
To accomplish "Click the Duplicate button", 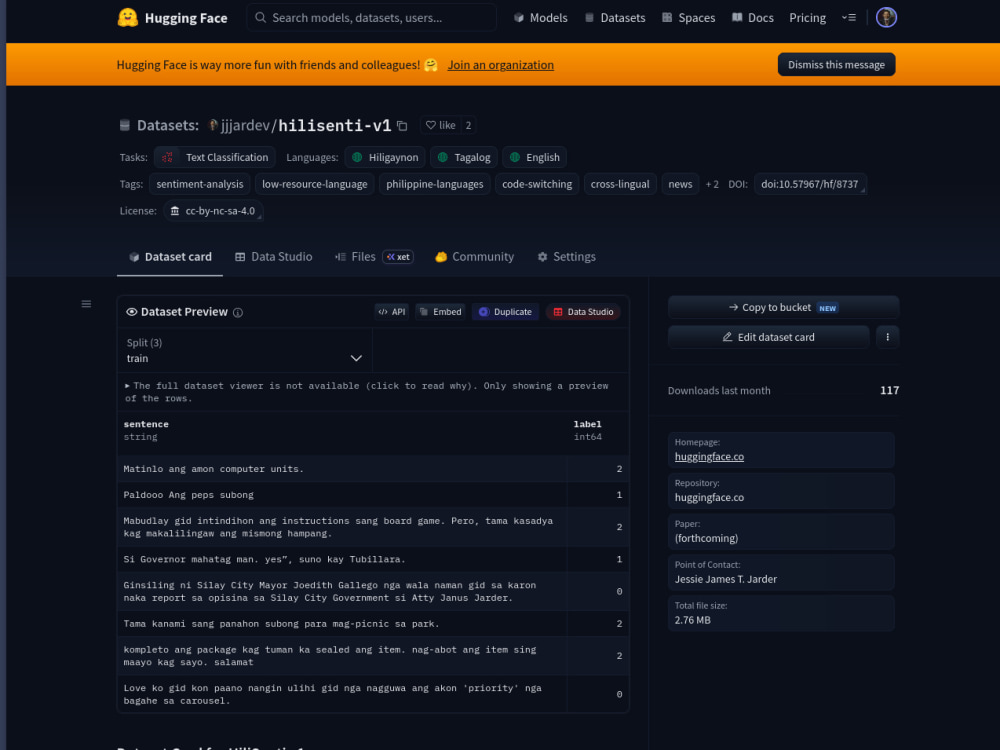I will [505, 312].
